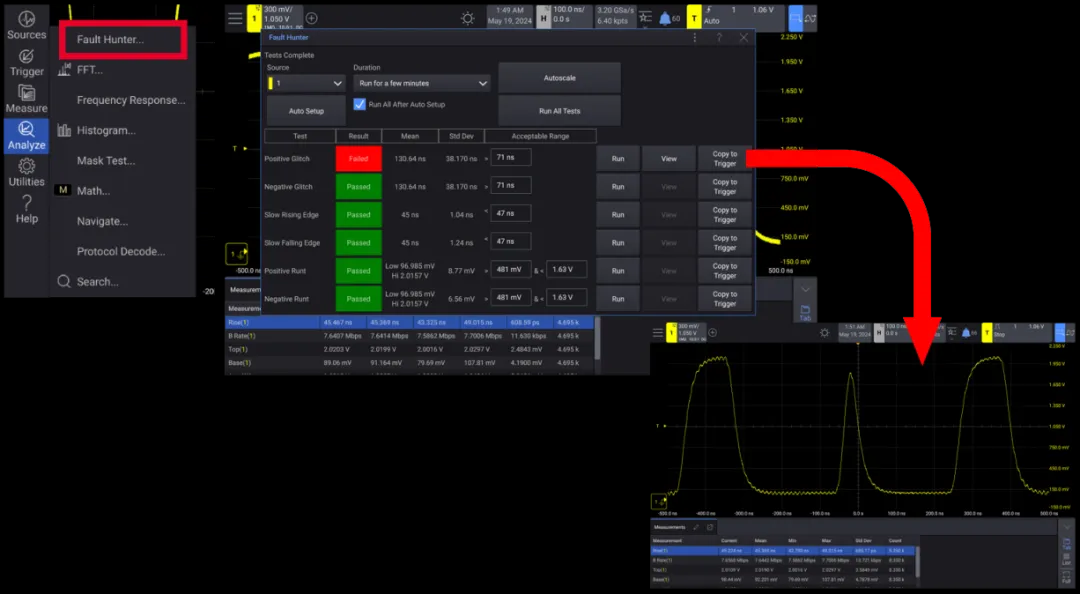Click the brightness sun icon in toolbar
Image resolution: width=1080 pixels, height=594 pixels.
coord(468,18)
